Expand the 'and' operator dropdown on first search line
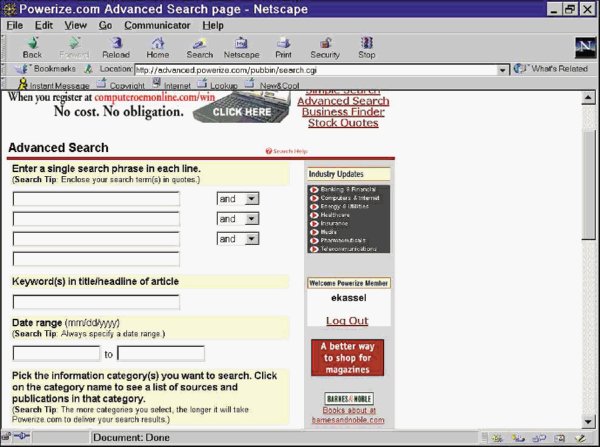The width and height of the screenshot is (600, 447). (x=251, y=199)
